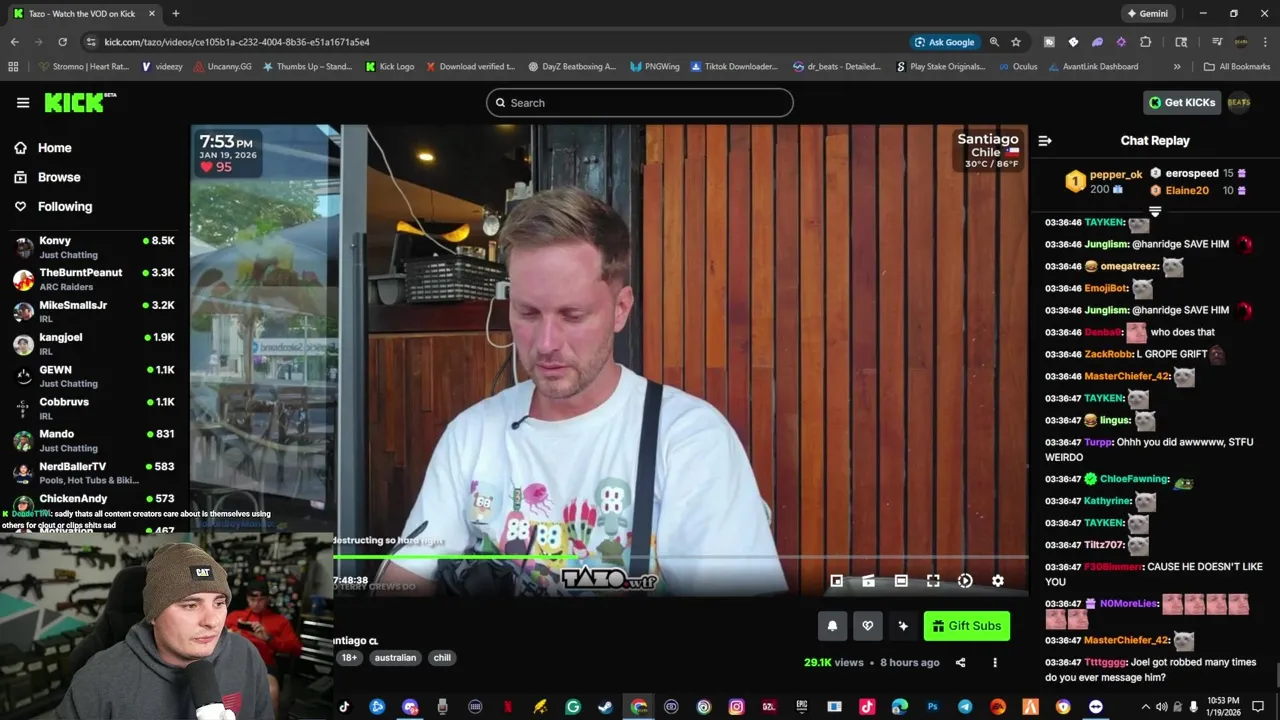
Task: Click pepper_ok in chat leaderboard
Action: click(x=1115, y=174)
